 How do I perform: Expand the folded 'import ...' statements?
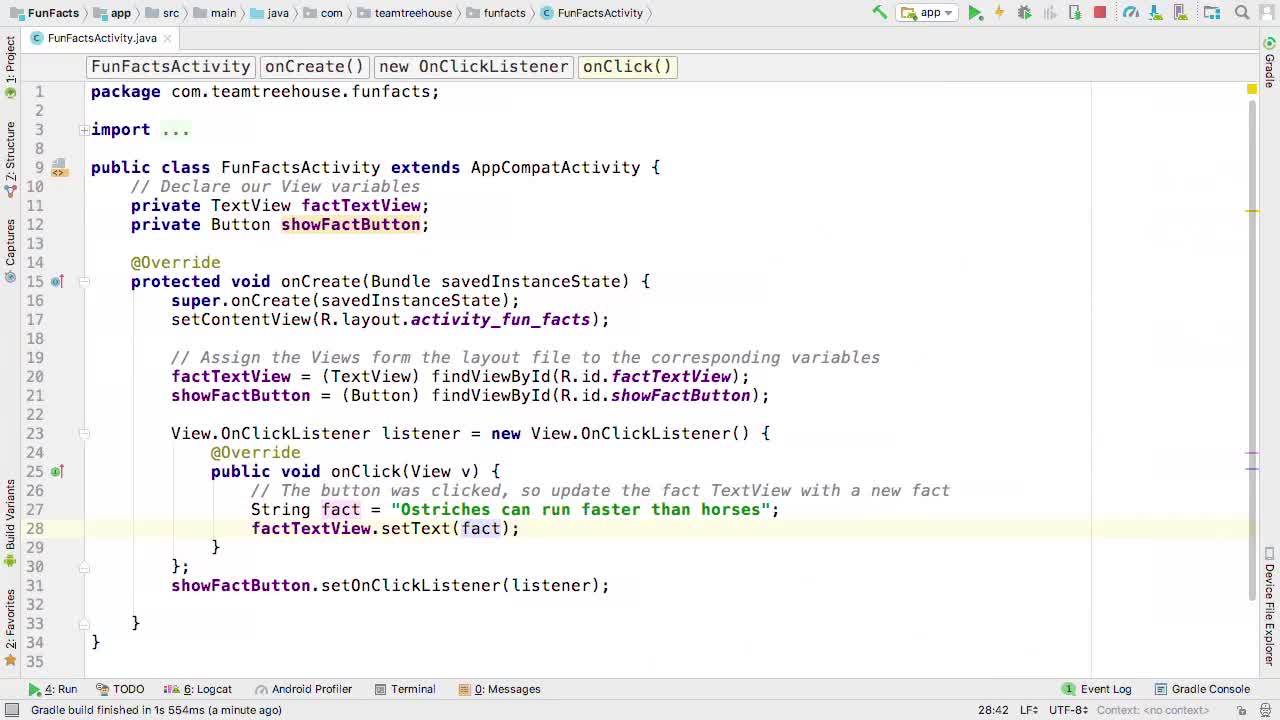coord(84,129)
